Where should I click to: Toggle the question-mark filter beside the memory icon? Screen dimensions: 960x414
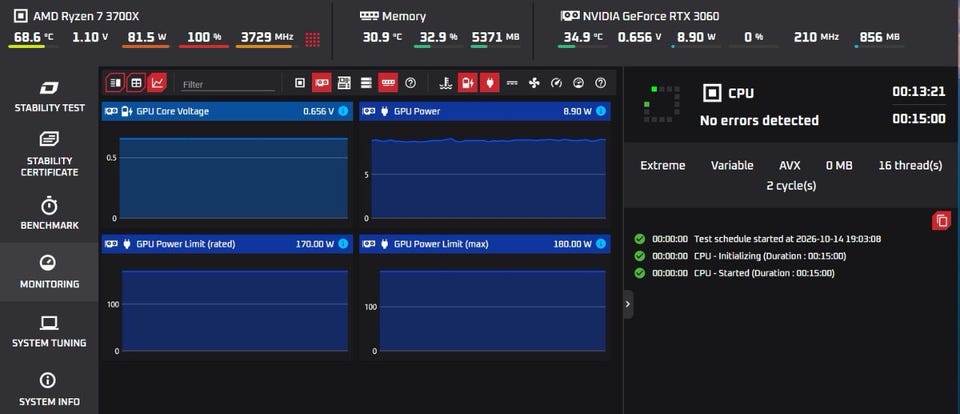point(410,82)
